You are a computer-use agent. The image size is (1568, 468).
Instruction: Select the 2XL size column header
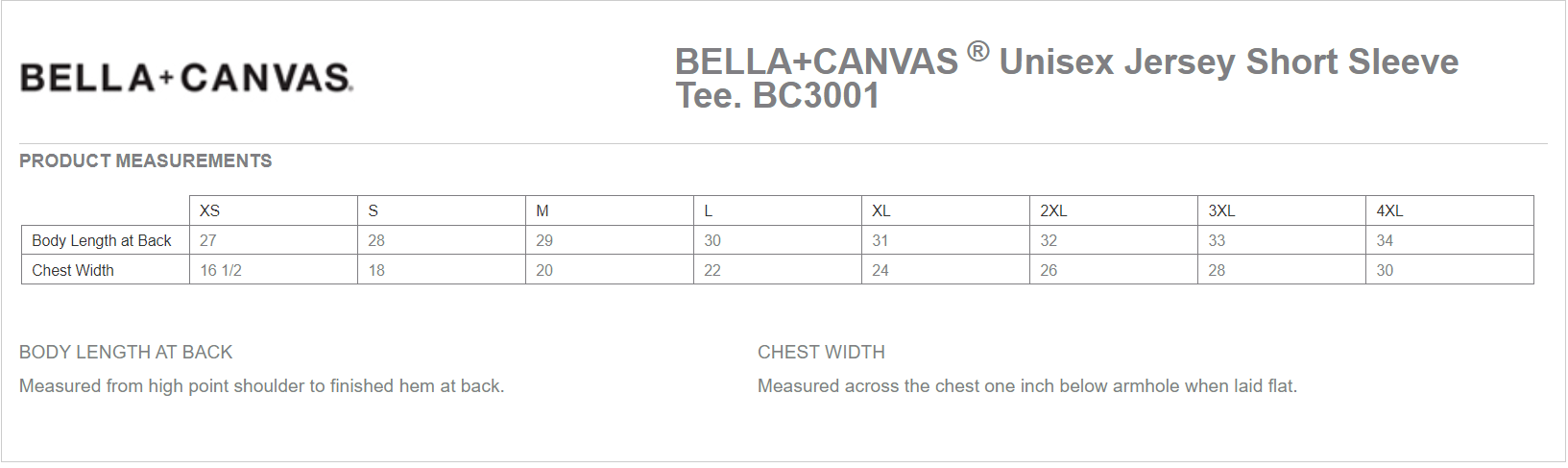pos(1053,210)
